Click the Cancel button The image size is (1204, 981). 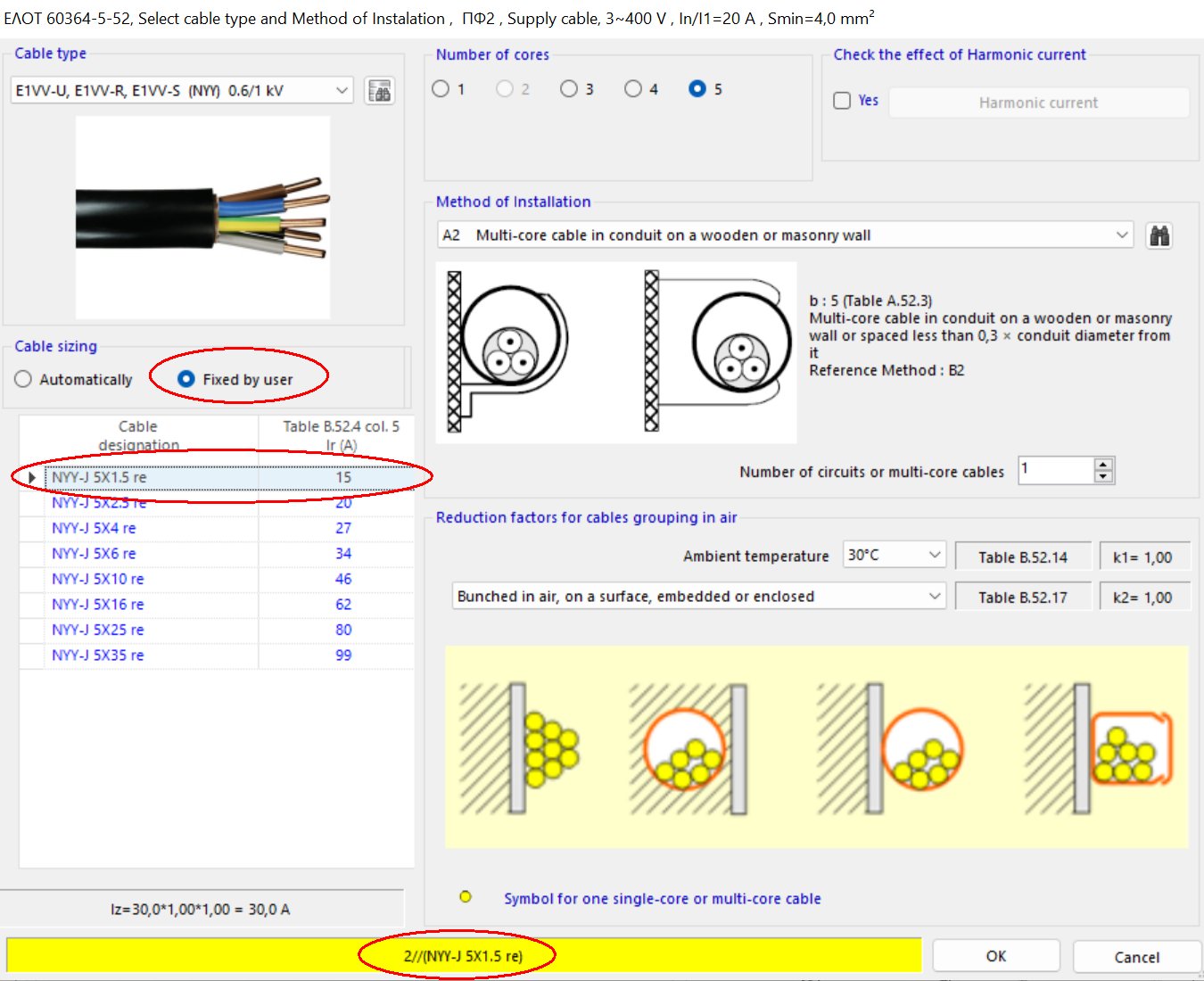click(x=1137, y=955)
